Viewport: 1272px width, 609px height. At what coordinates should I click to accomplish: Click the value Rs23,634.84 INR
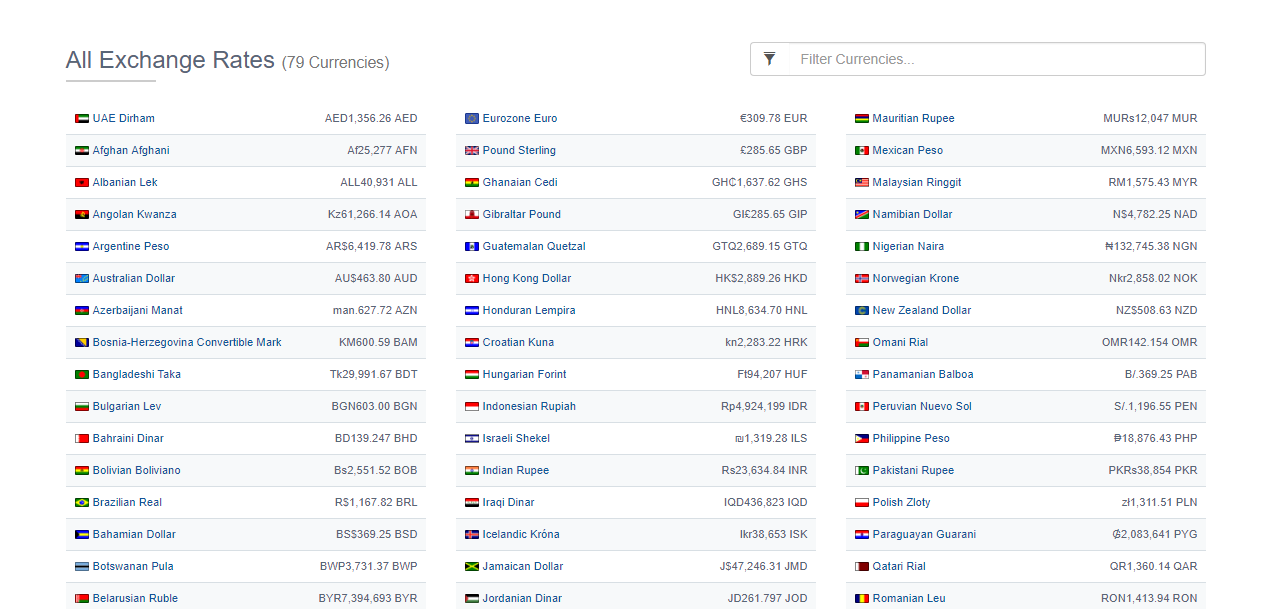765,470
